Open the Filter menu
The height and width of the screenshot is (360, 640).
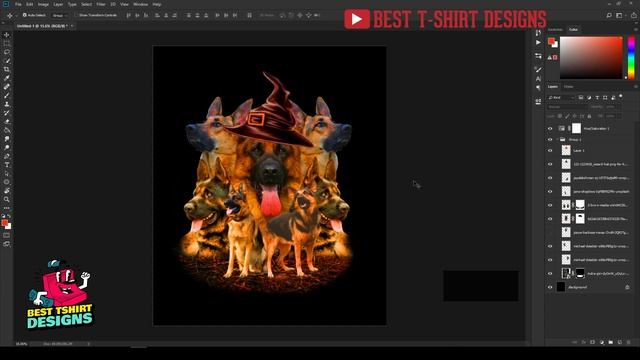(x=101, y=4)
